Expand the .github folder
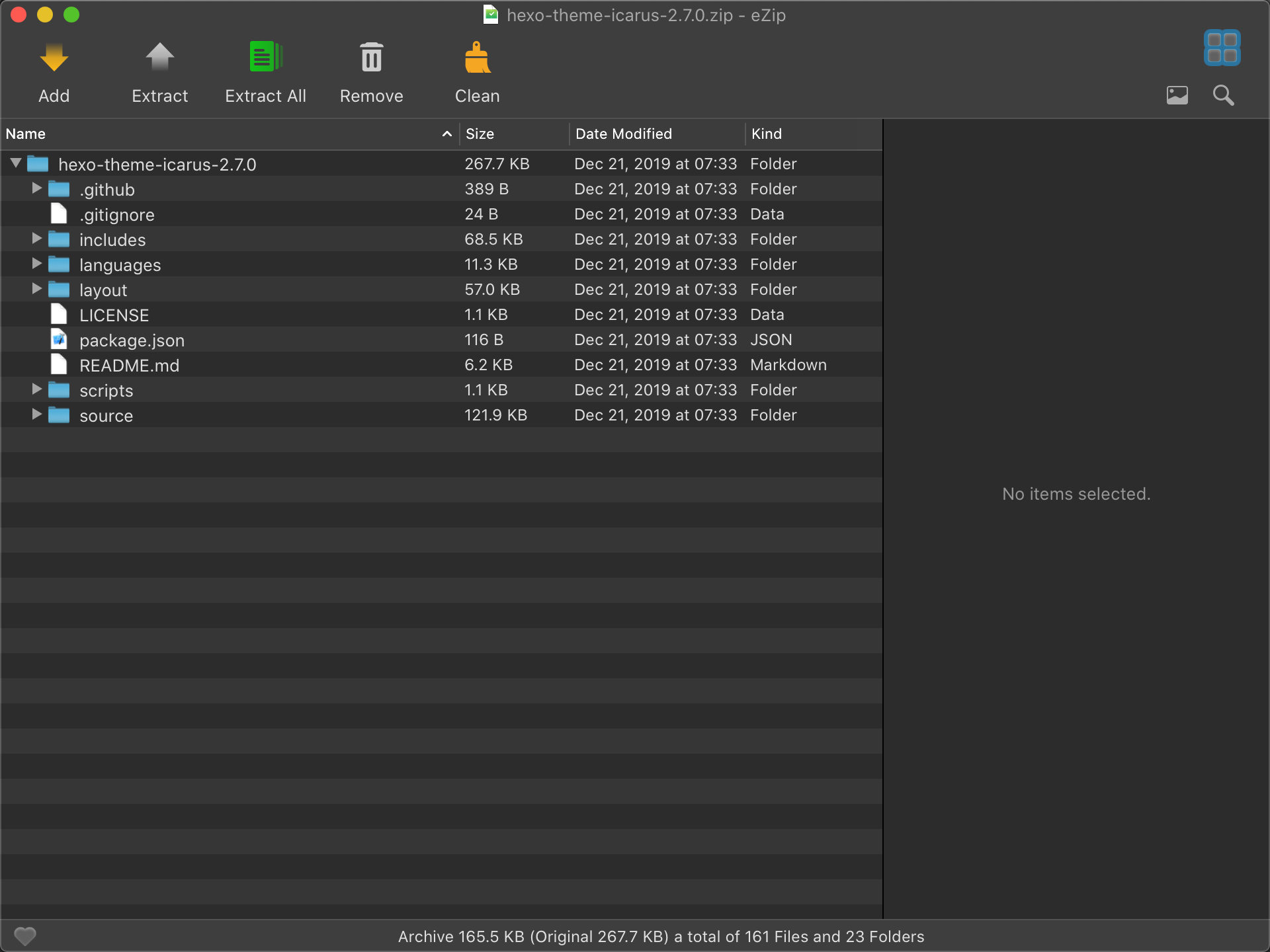The image size is (1270, 952). click(x=37, y=188)
